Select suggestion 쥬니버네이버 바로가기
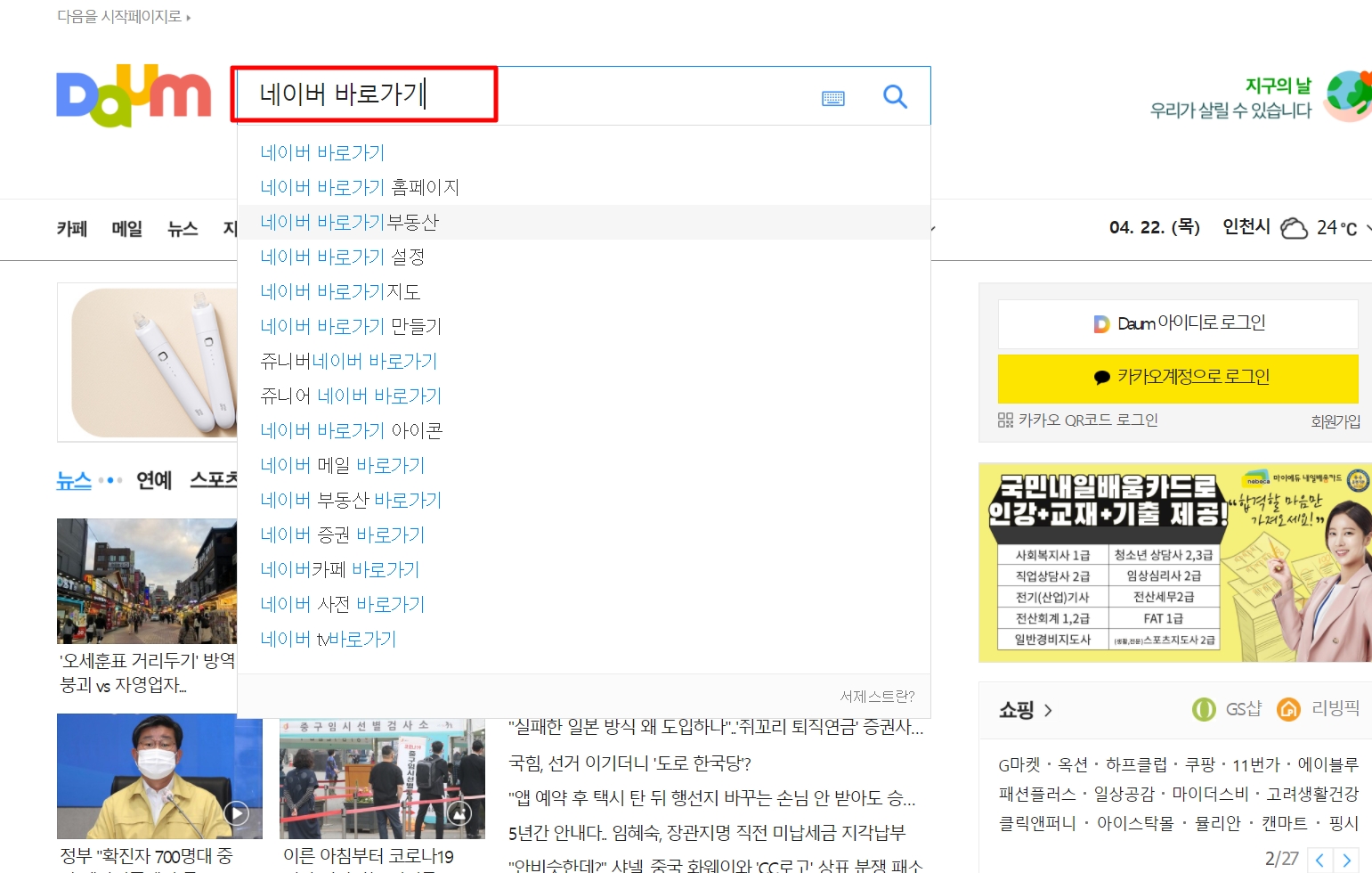1372x873 pixels. (584, 361)
